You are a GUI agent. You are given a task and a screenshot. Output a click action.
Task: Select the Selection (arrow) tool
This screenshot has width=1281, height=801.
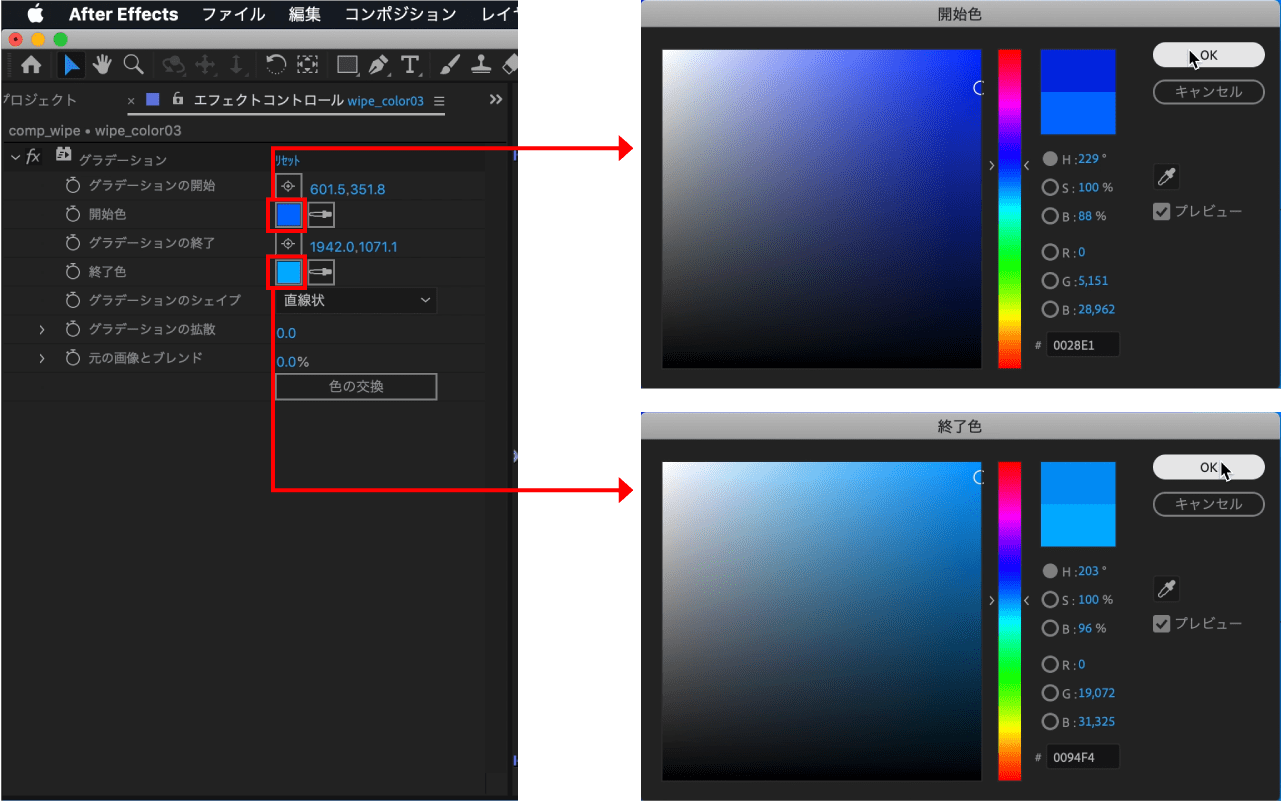pos(71,65)
